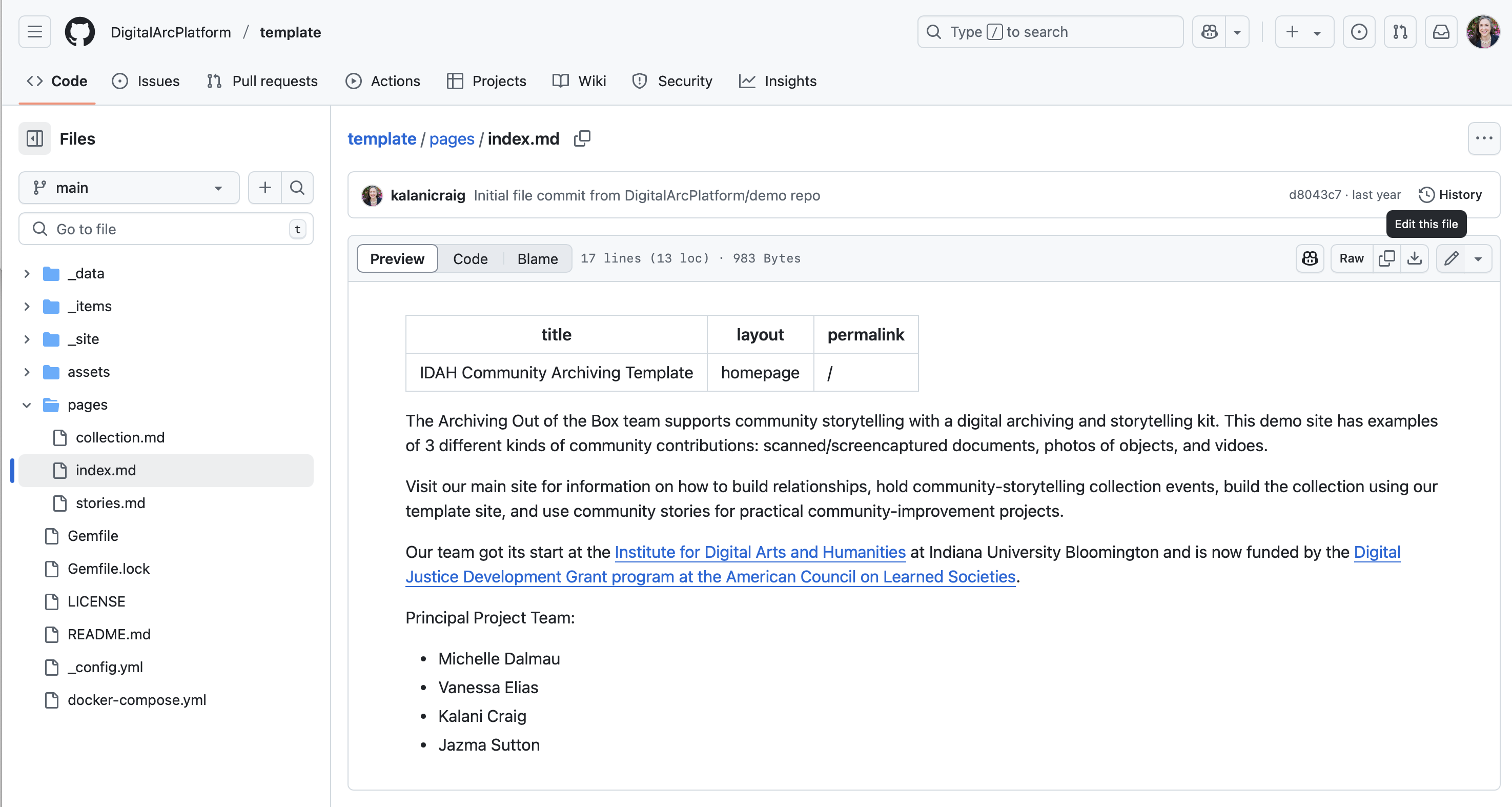Search this repository with magnifier icon
1512x807 pixels.
[298, 187]
